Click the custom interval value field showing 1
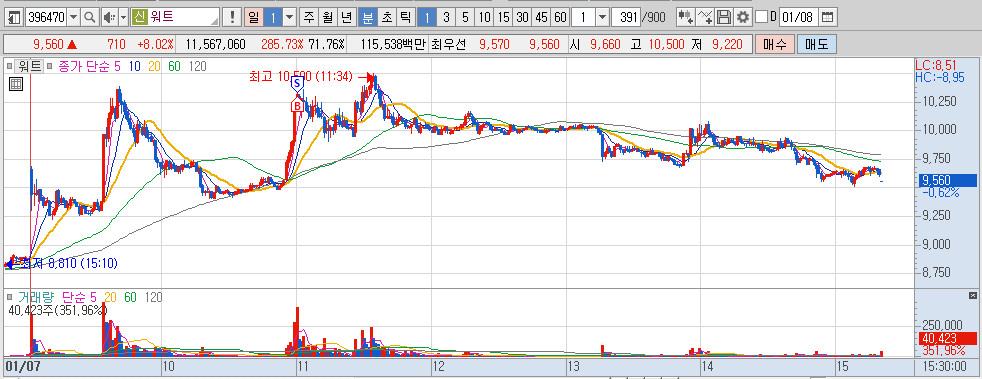This screenshot has height=379, width=982. click(583, 18)
